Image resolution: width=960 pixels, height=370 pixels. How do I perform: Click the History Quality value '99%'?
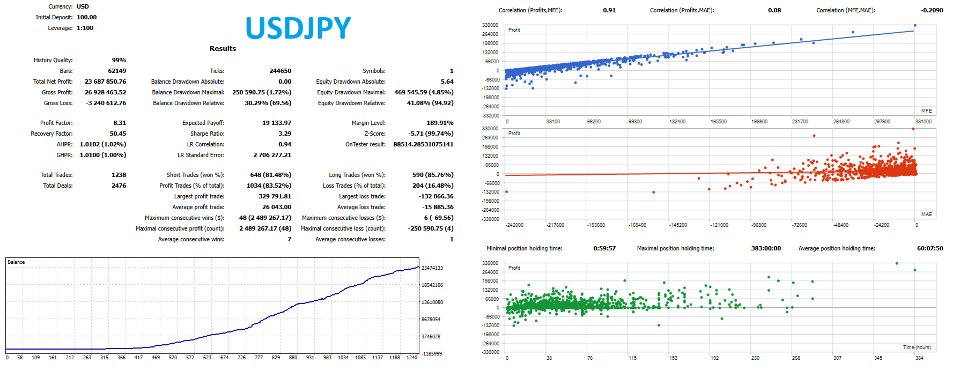[x=119, y=60]
